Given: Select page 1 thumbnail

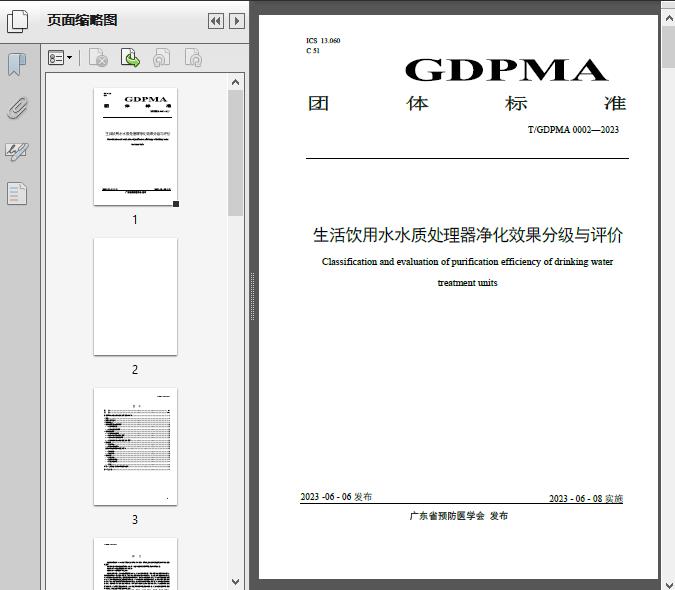Looking at the screenshot, I should click(x=135, y=146).
